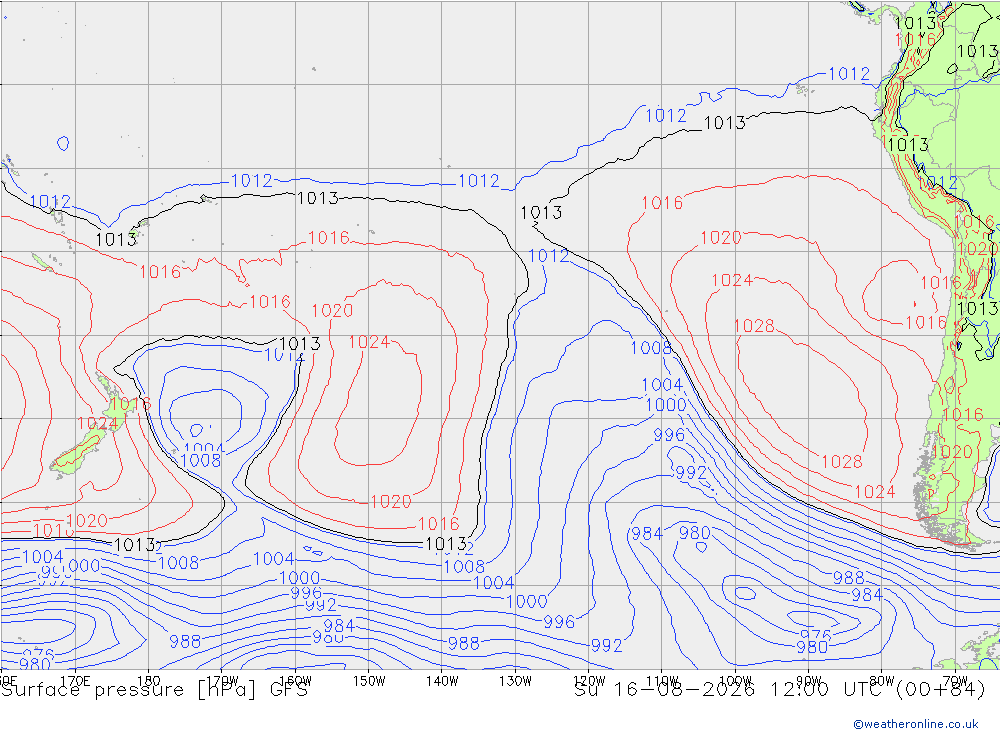The height and width of the screenshot is (733, 1000).
Task: Select the 110W longitude label
Action: (x=662, y=680)
